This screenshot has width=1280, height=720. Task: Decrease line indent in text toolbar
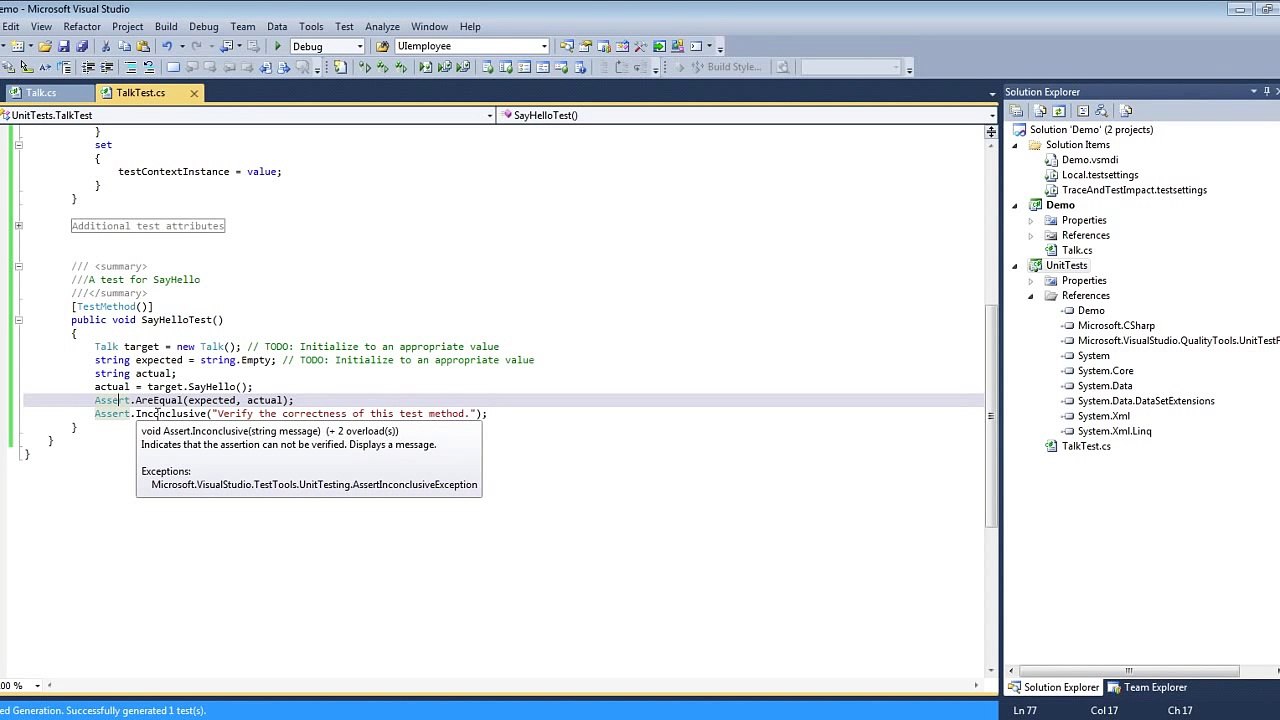(88, 67)
